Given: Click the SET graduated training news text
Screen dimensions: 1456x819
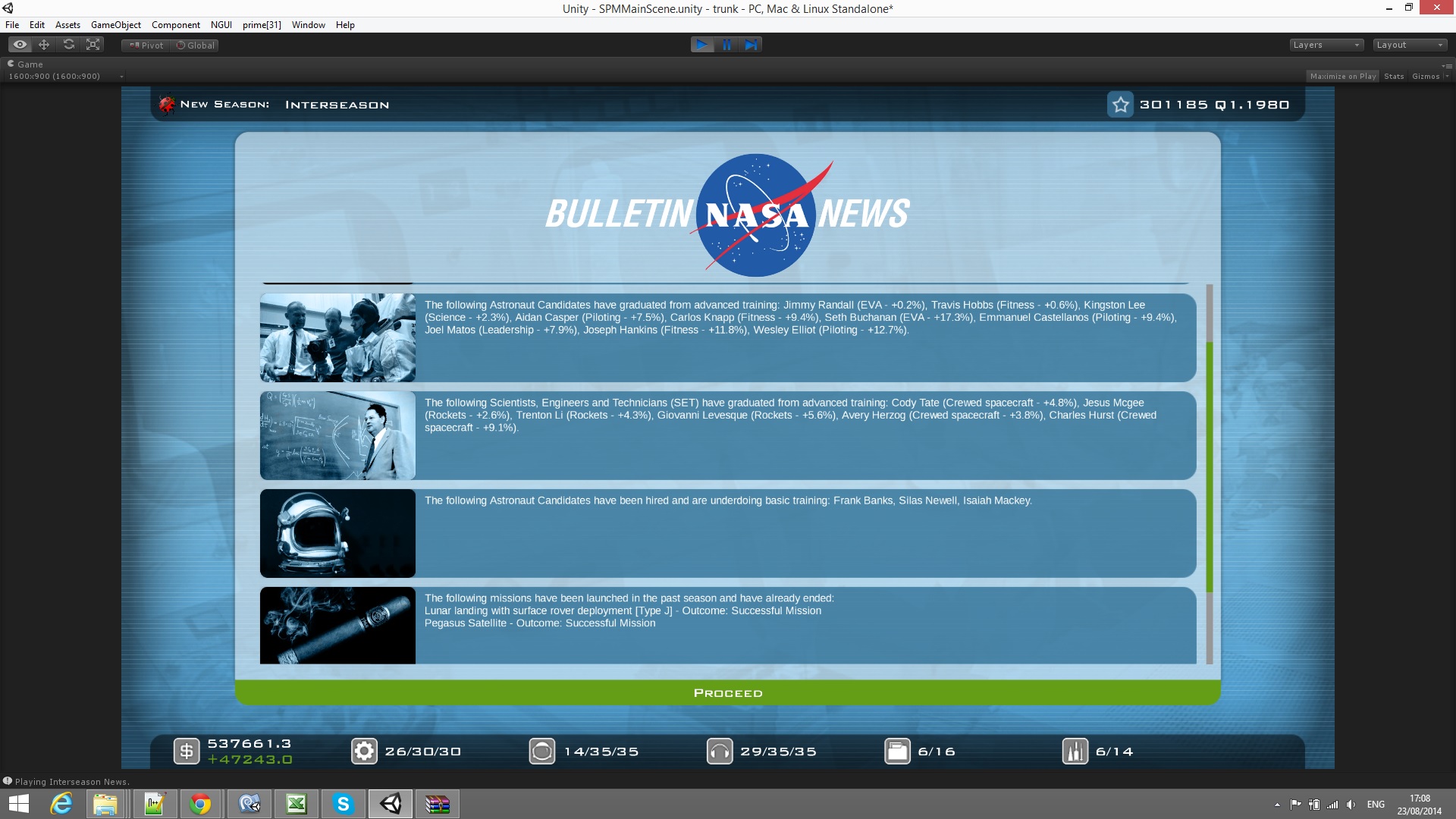Looking at the screenshot, I should 790,415.
